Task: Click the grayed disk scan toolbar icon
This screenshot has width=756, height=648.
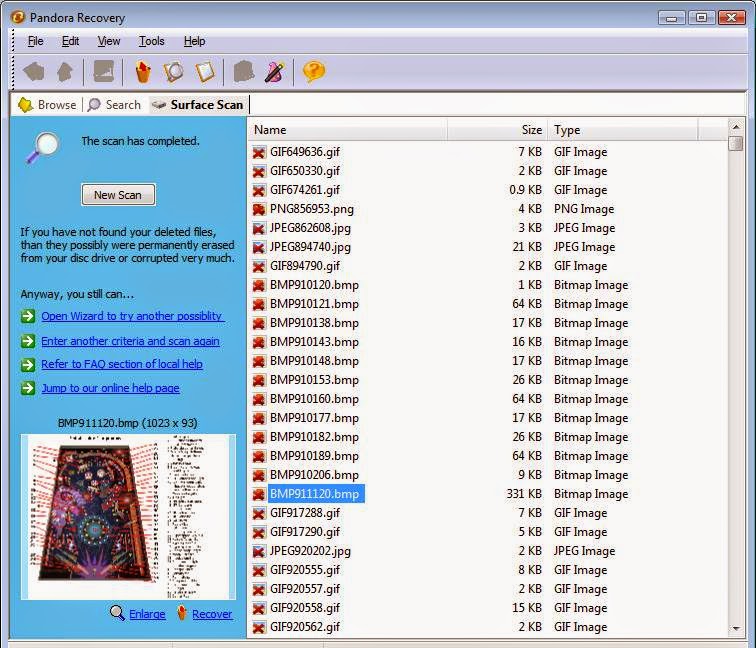Action: tap(104, 72)
